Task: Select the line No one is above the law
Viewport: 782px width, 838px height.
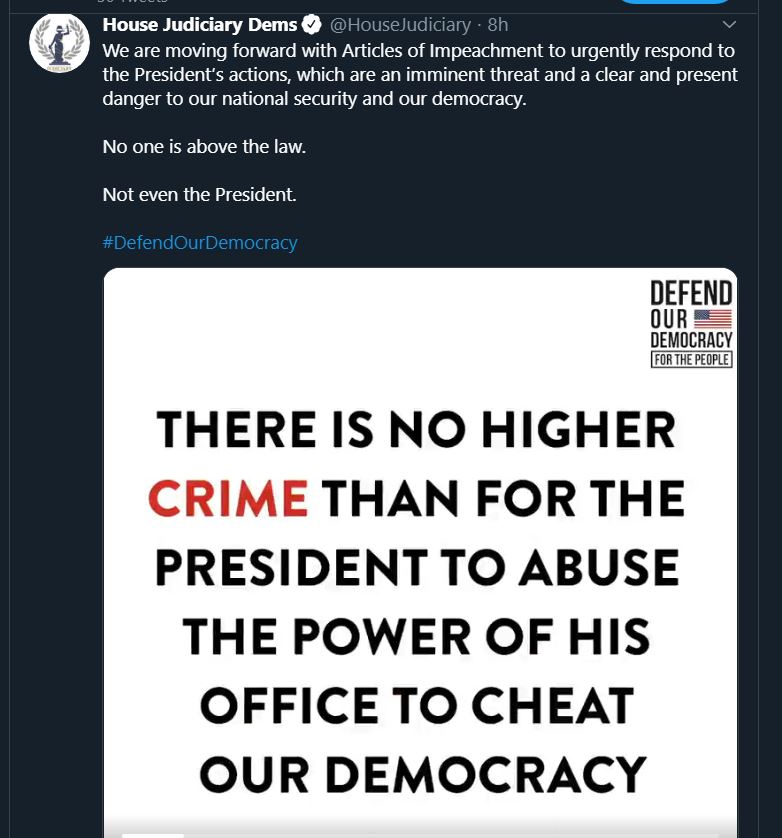Action: (x=204, y=146)
